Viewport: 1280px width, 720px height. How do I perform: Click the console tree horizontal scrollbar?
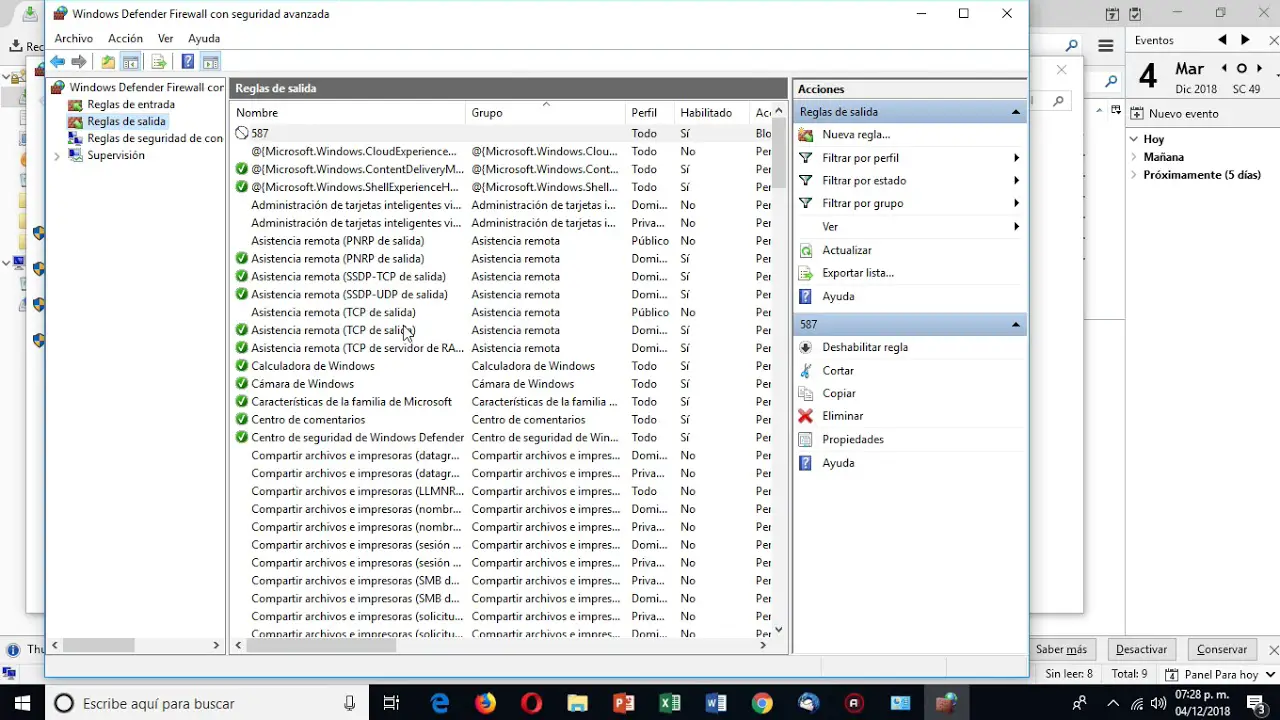pyautogui.click(x=99, y=646)
